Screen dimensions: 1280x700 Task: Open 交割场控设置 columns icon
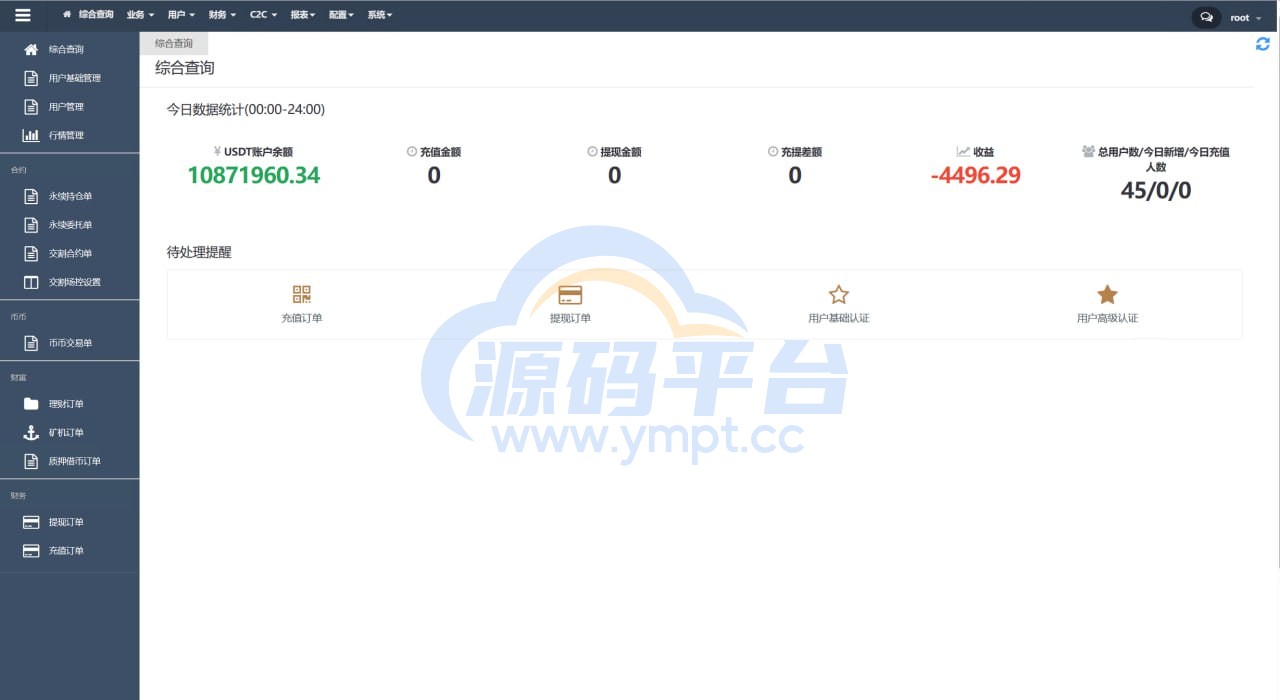[31, 282]
